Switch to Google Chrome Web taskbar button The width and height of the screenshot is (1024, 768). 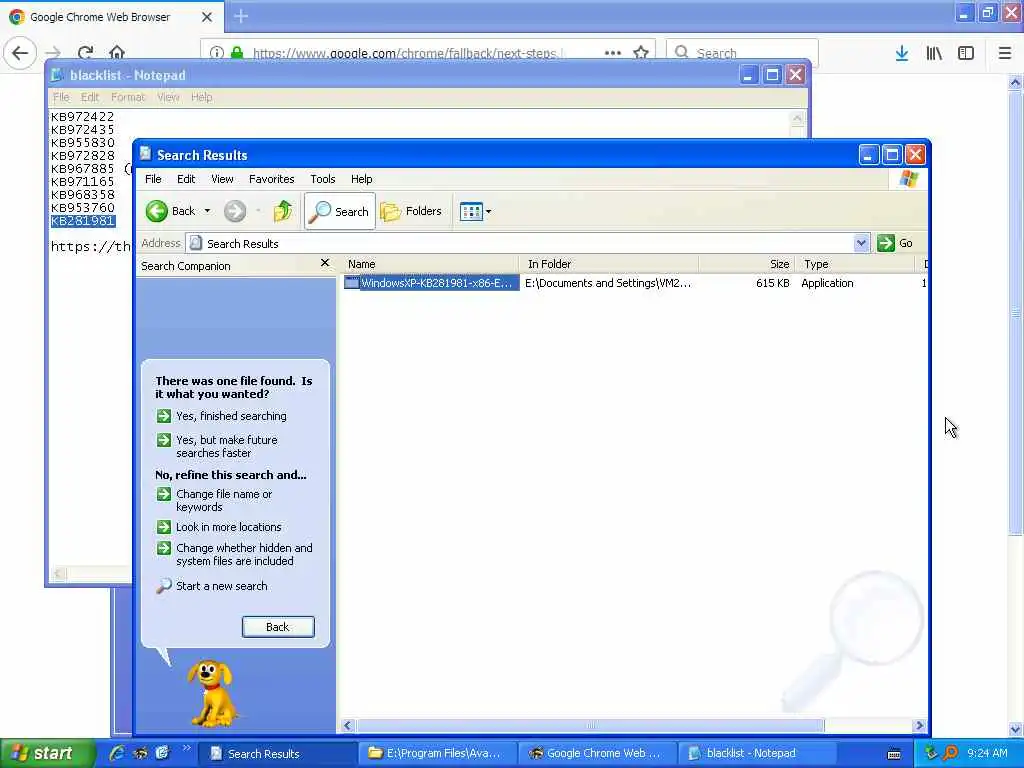596,753
